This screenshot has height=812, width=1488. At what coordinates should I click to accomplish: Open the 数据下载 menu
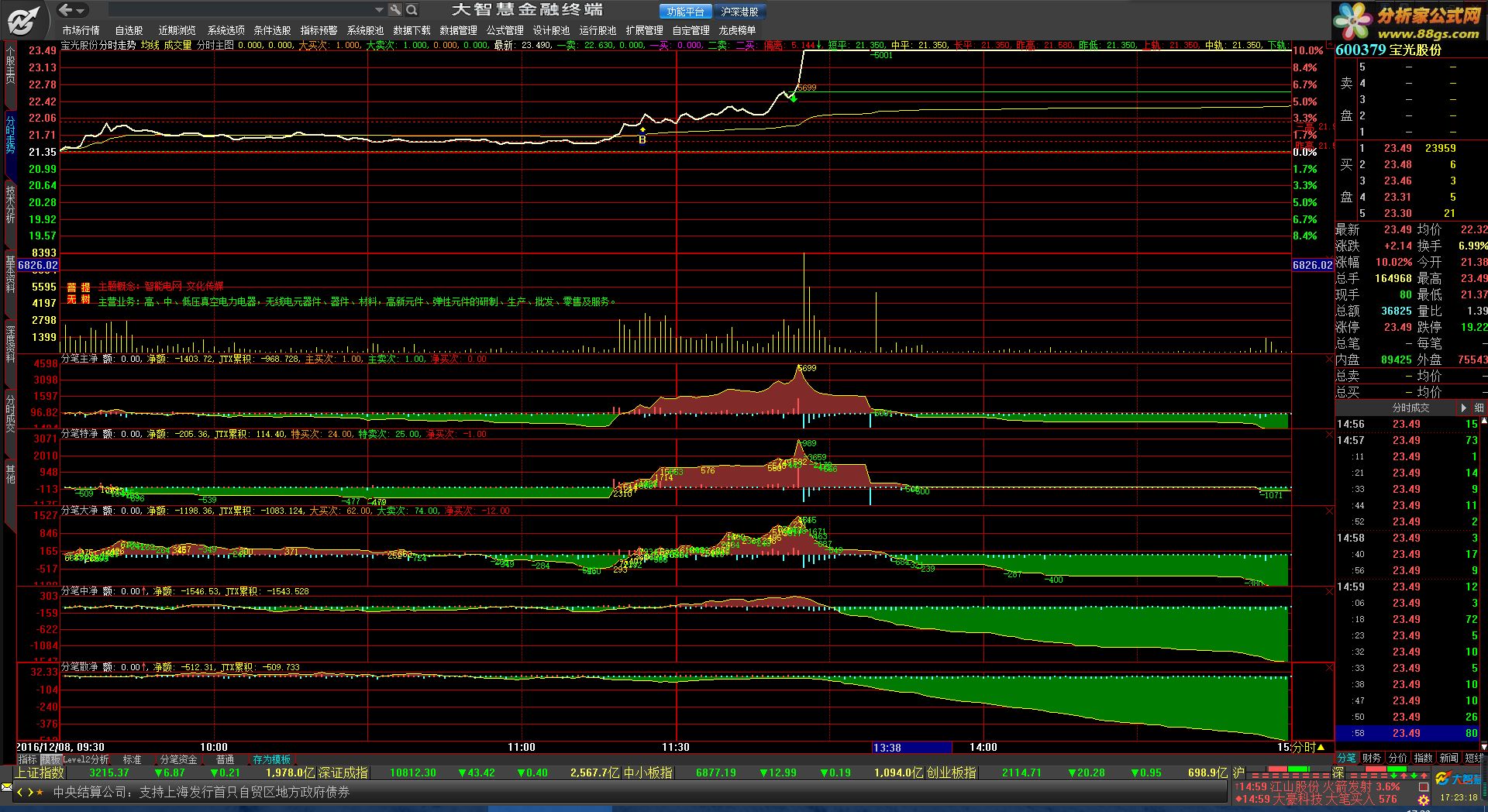(412, 30)
